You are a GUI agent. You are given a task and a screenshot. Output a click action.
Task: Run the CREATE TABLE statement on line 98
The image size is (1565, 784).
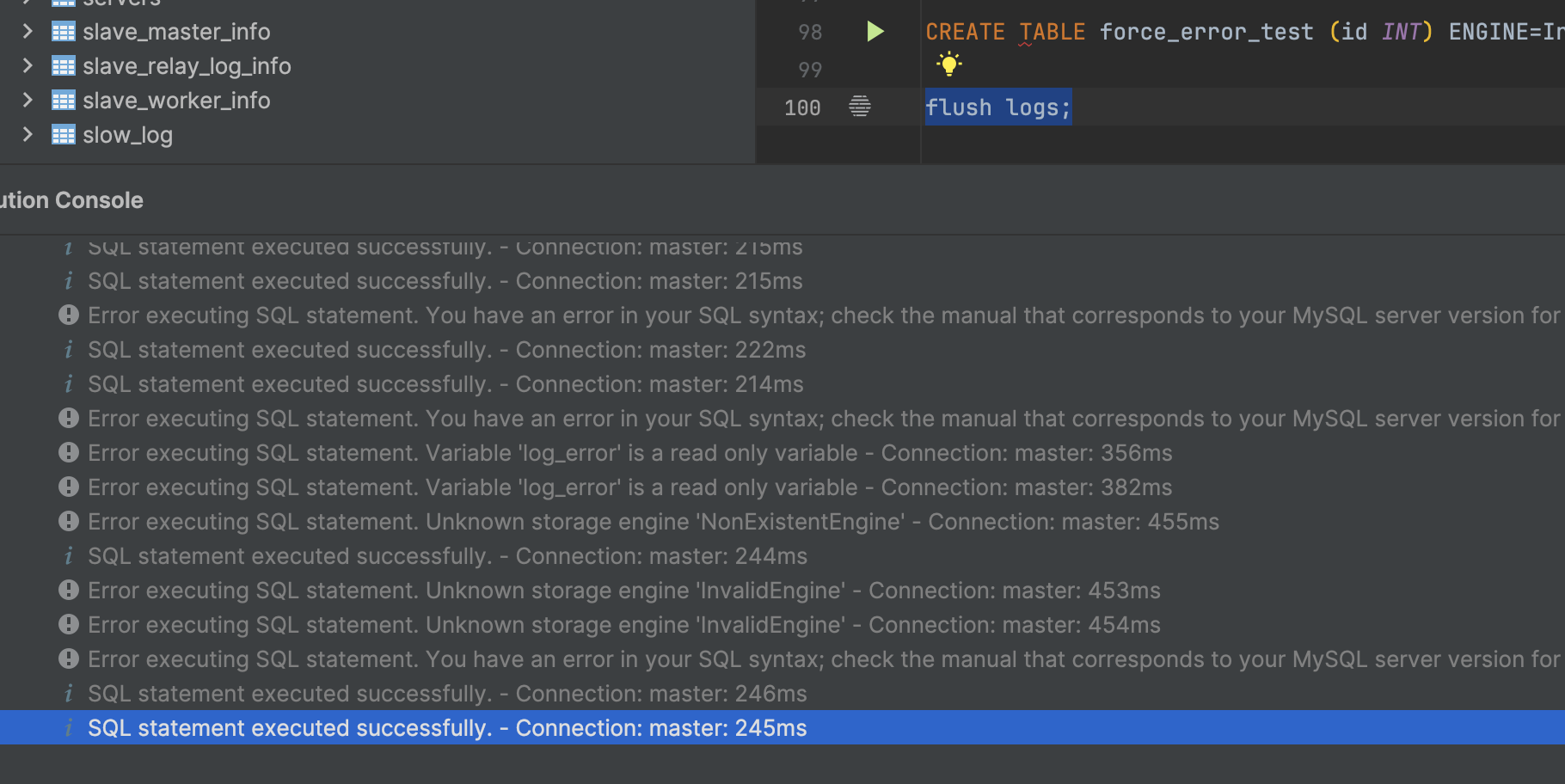[875, 32]
